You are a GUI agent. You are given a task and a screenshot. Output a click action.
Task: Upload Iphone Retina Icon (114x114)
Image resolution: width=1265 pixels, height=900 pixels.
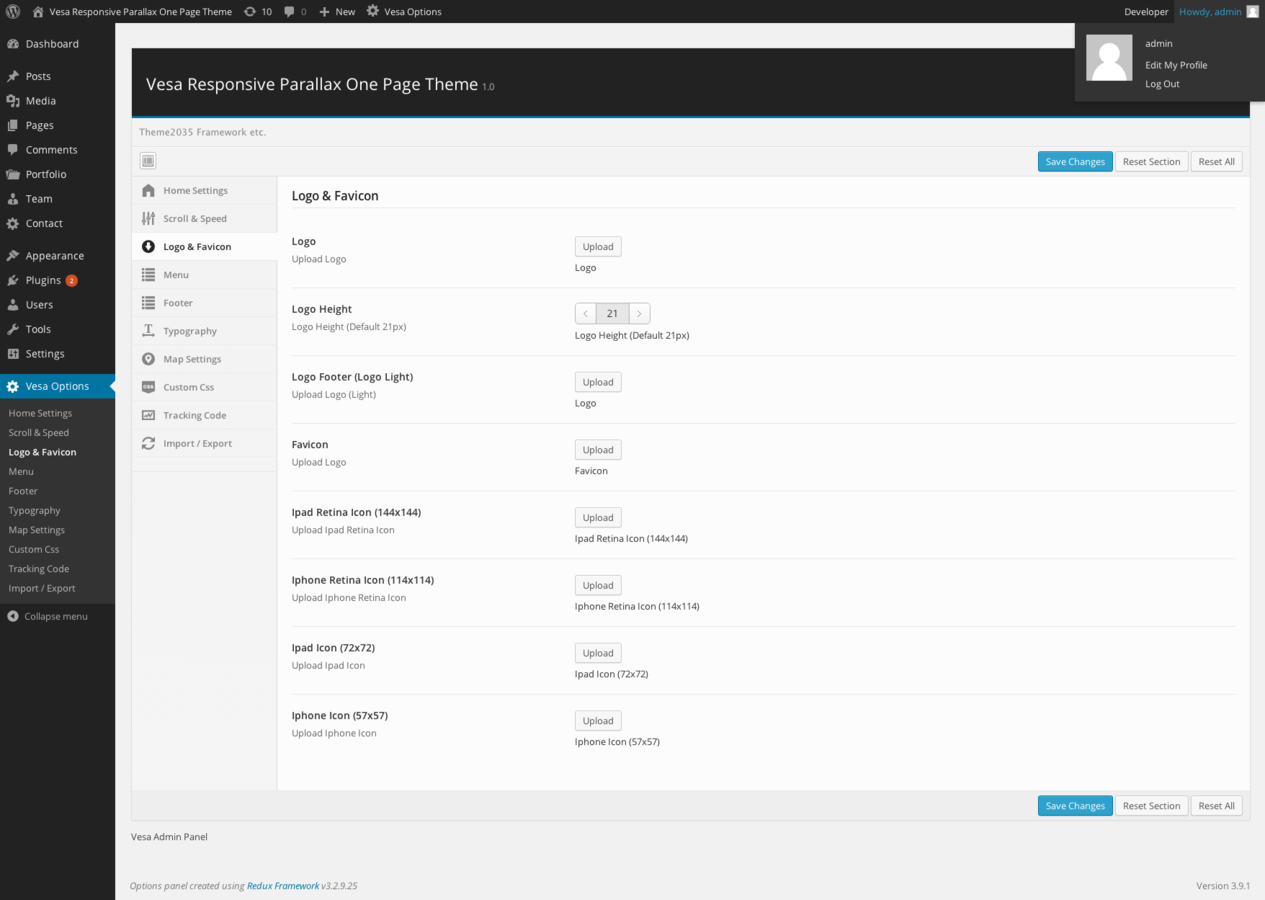tap(598, 585)
